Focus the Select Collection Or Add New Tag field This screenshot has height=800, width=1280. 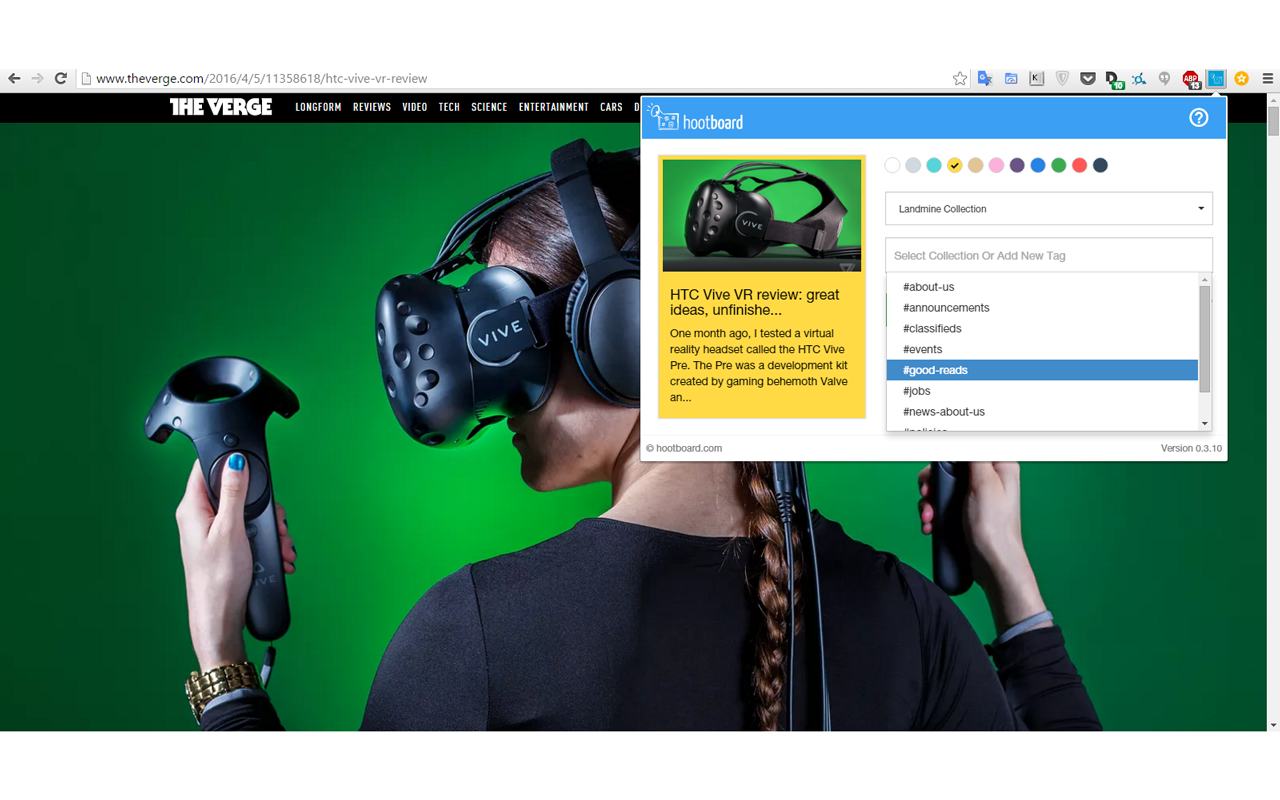[x=1048, y=256]
